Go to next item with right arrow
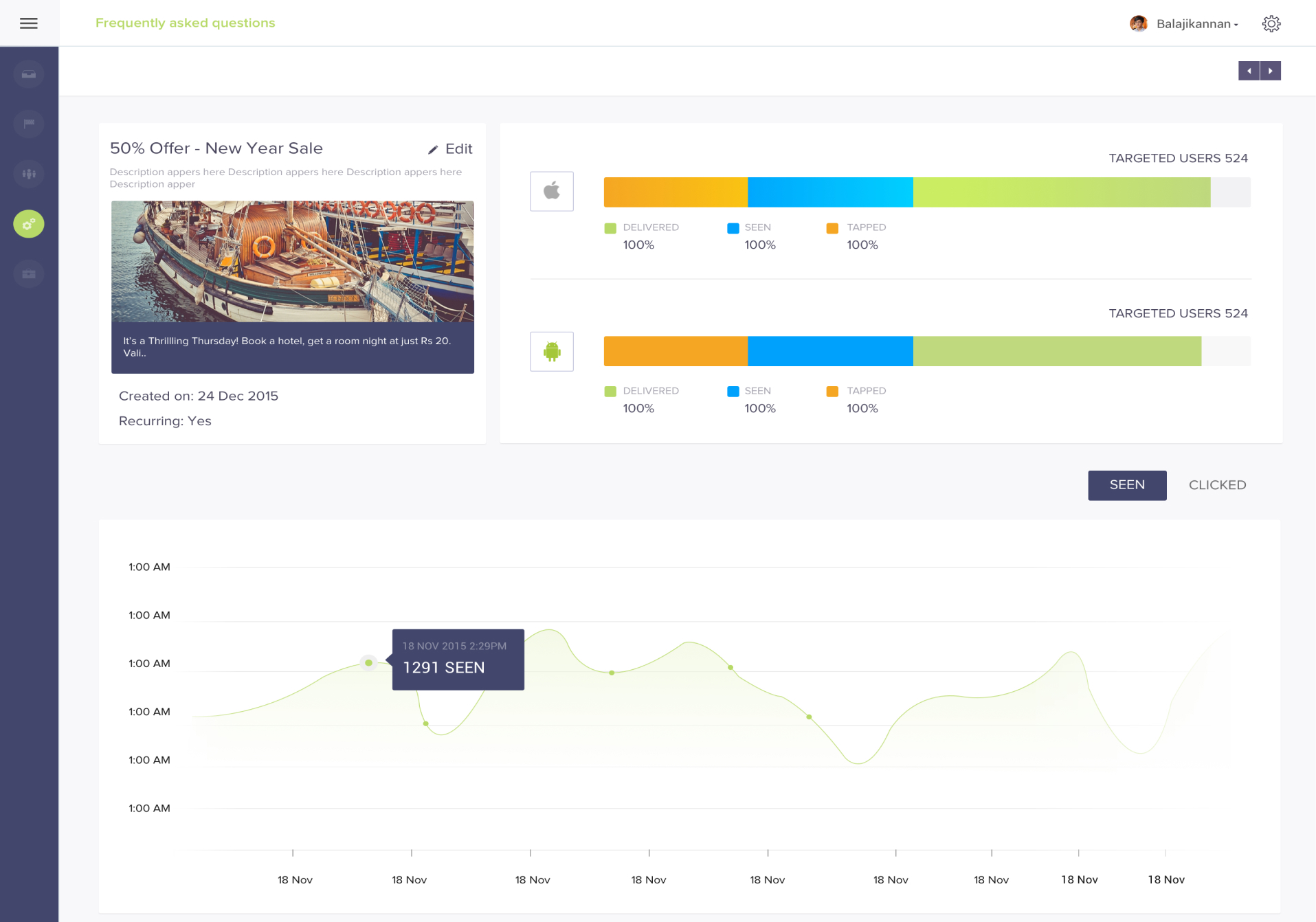The height and width of the screenshot is (922, 1316). [x=1270, y=71]
